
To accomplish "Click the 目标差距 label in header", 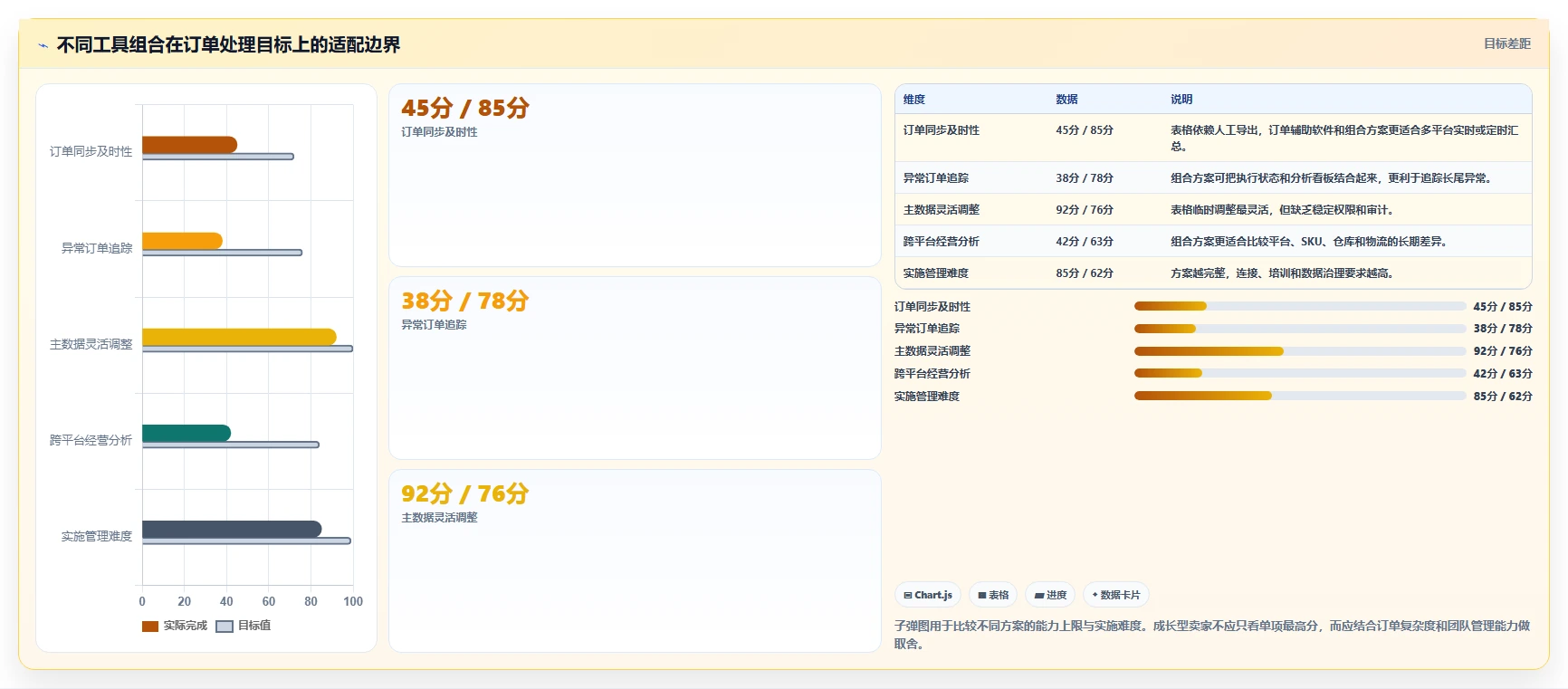I will [1506, 43].
